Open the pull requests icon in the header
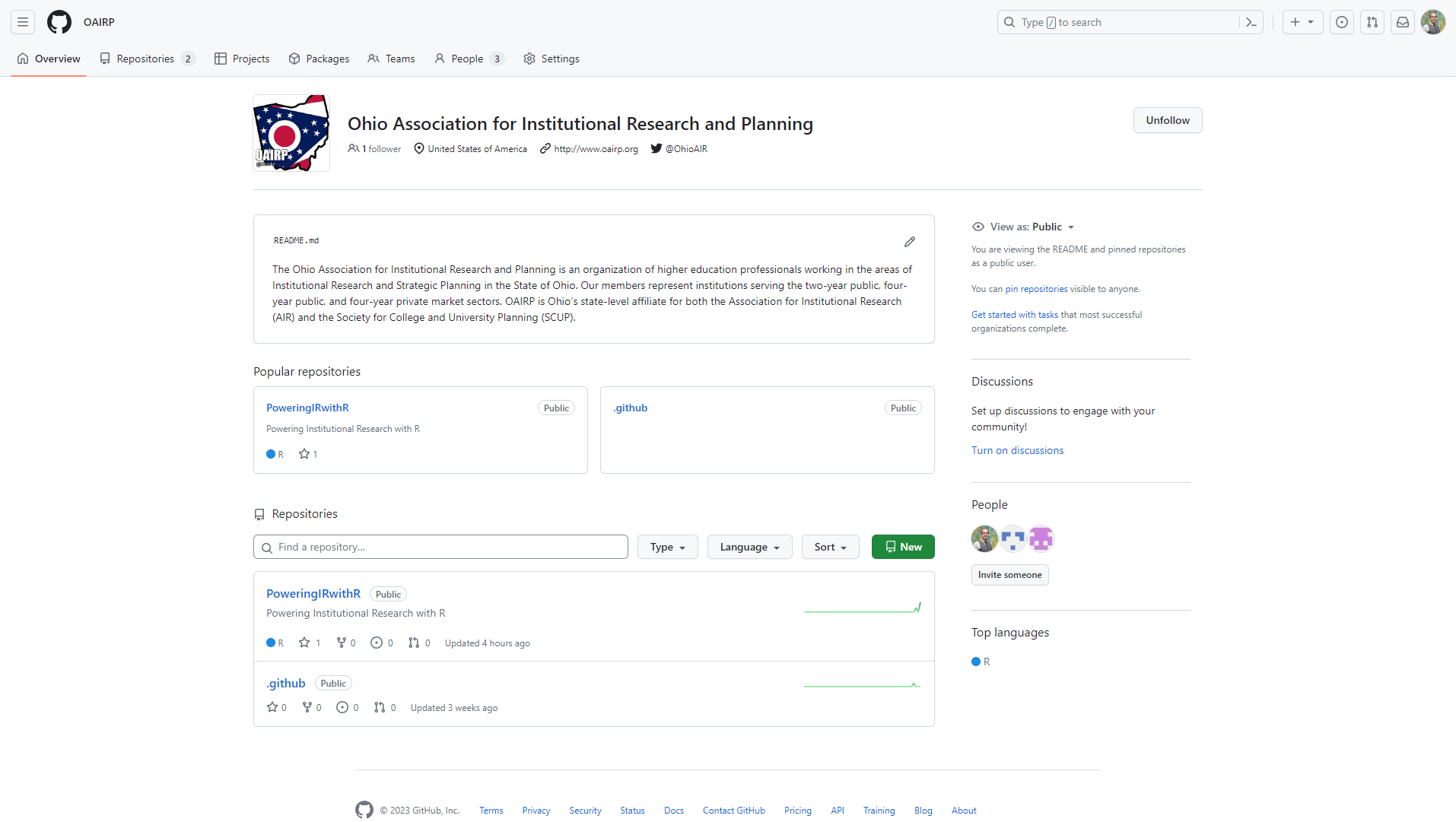This screenshot has height=822, width=1456. point(1372,22)
